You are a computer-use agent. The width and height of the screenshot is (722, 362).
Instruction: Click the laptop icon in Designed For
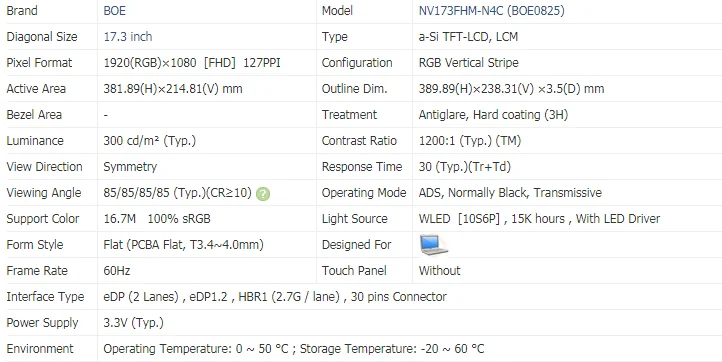434,245
